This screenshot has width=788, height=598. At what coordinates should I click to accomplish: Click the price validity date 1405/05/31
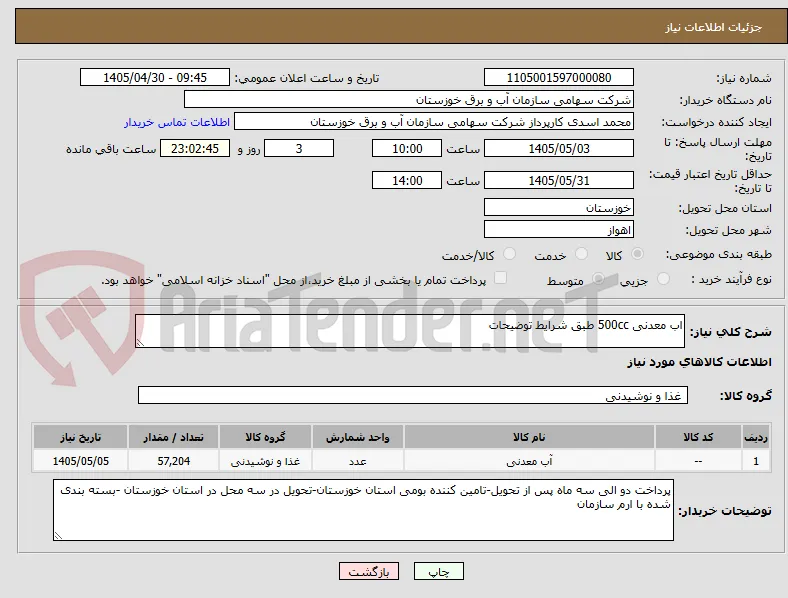tap(559, 180)
